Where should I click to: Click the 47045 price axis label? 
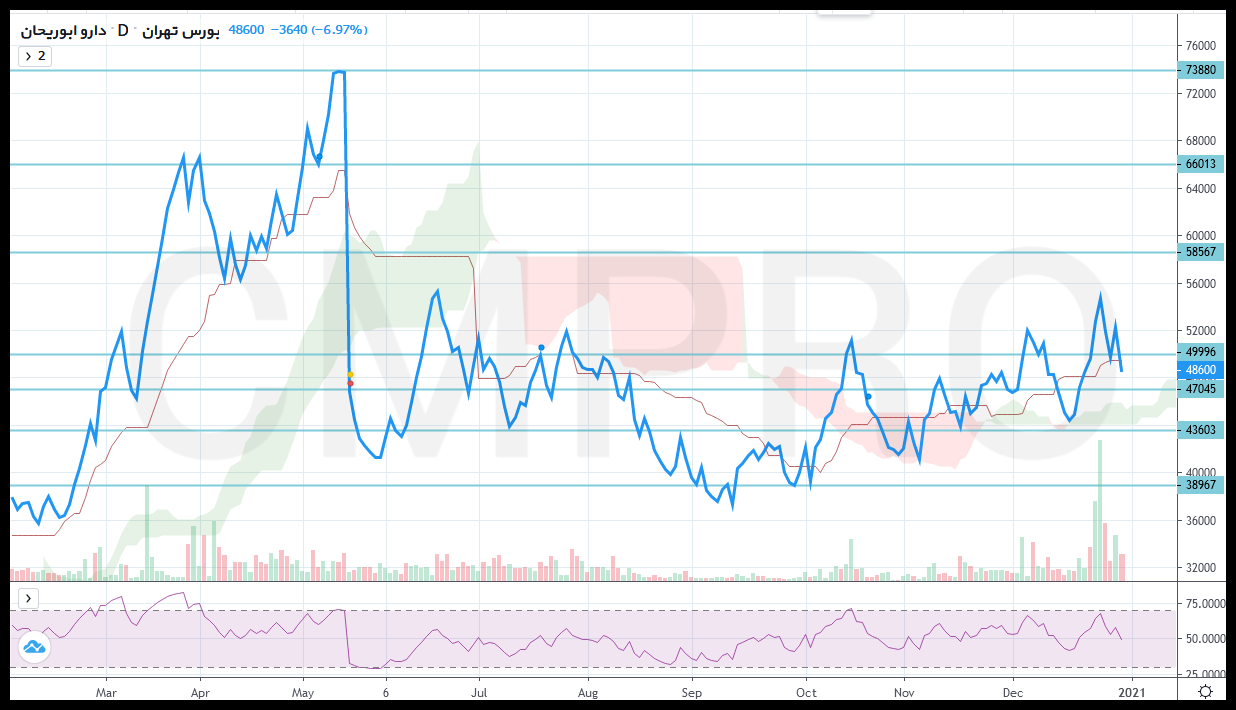pyautogui.click(x=1200, y=389)
